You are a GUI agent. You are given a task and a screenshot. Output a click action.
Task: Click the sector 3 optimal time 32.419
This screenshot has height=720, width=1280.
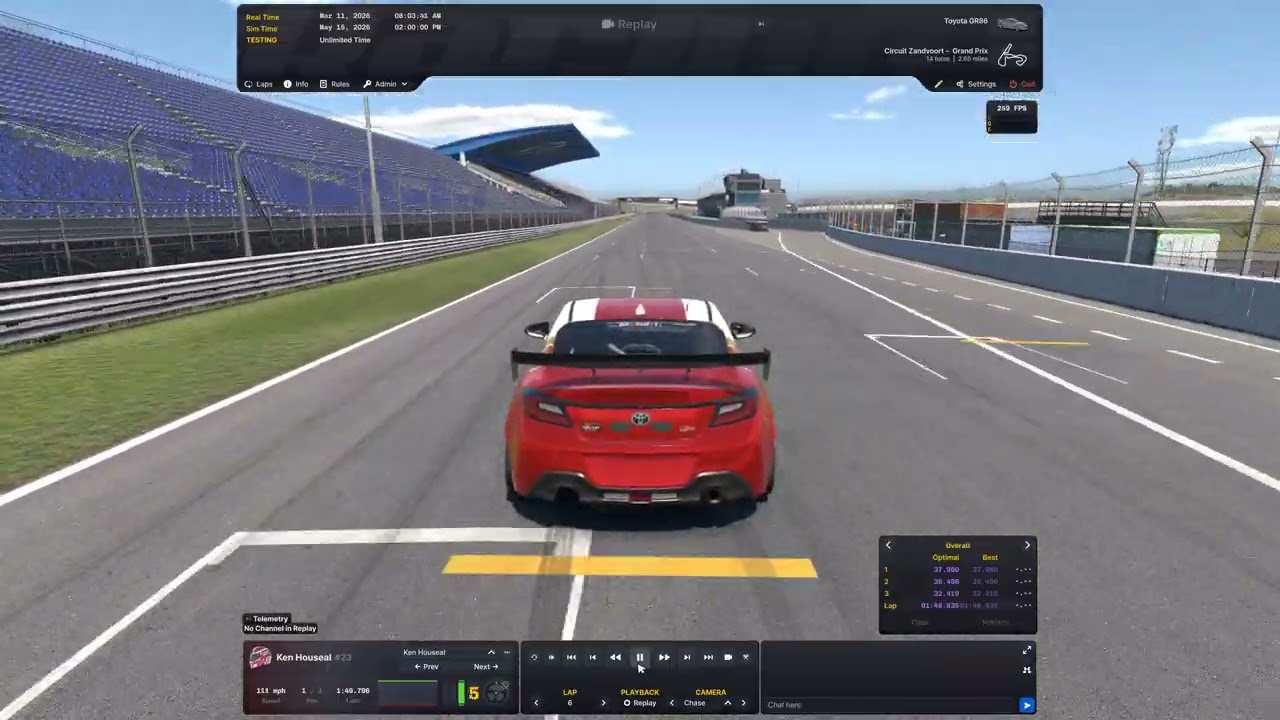[x=946, y=594]
